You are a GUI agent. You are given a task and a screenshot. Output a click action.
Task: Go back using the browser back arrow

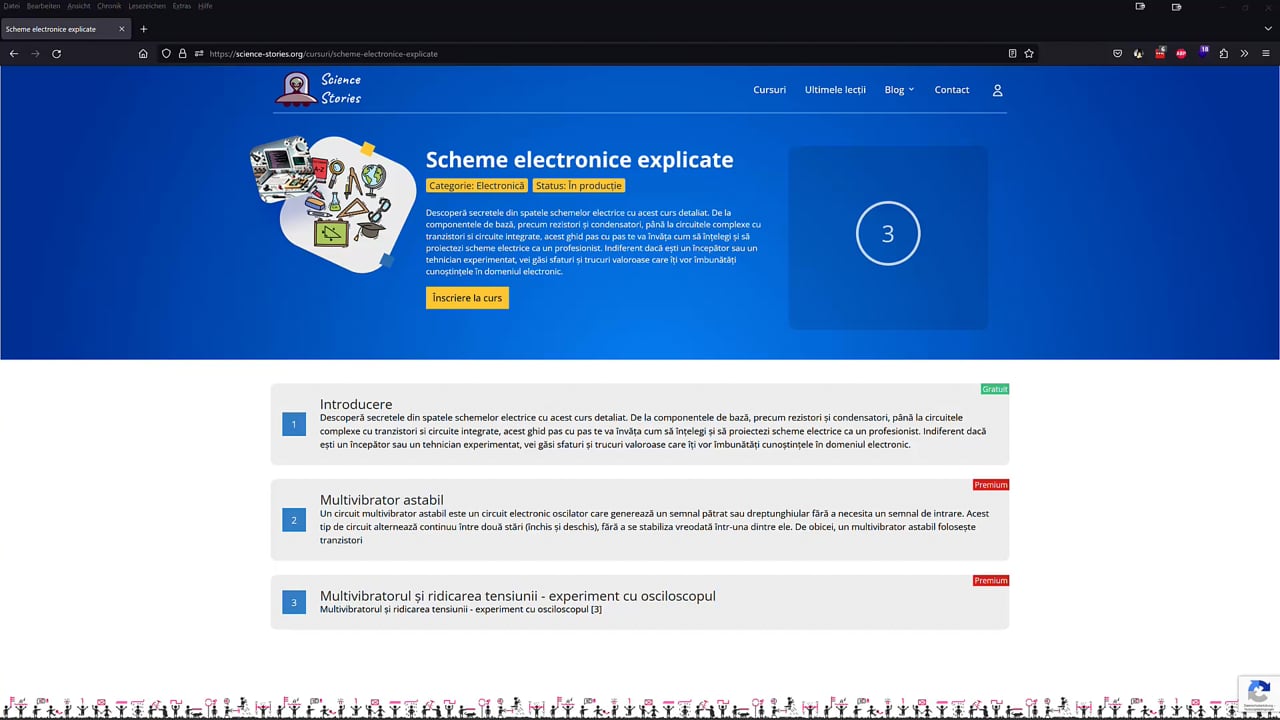[14, 54]
